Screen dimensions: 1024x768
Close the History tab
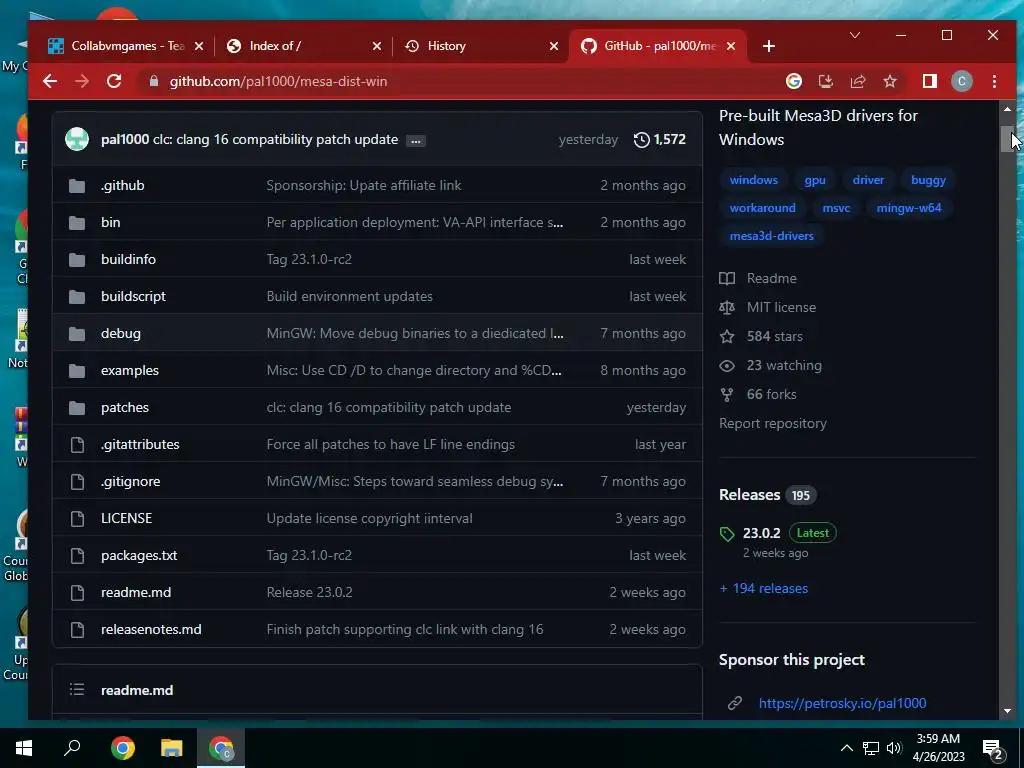554,46
